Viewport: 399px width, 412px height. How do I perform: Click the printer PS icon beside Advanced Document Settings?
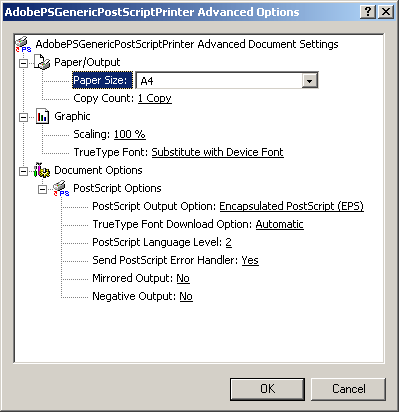click(x=23, y=45)
